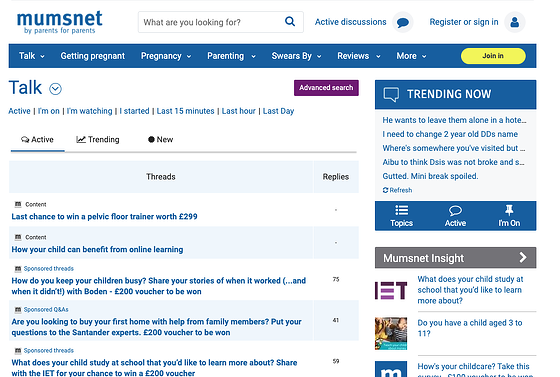Click the Advanced search button
Viewport: 560px width, 377px height.
(326, 88)
